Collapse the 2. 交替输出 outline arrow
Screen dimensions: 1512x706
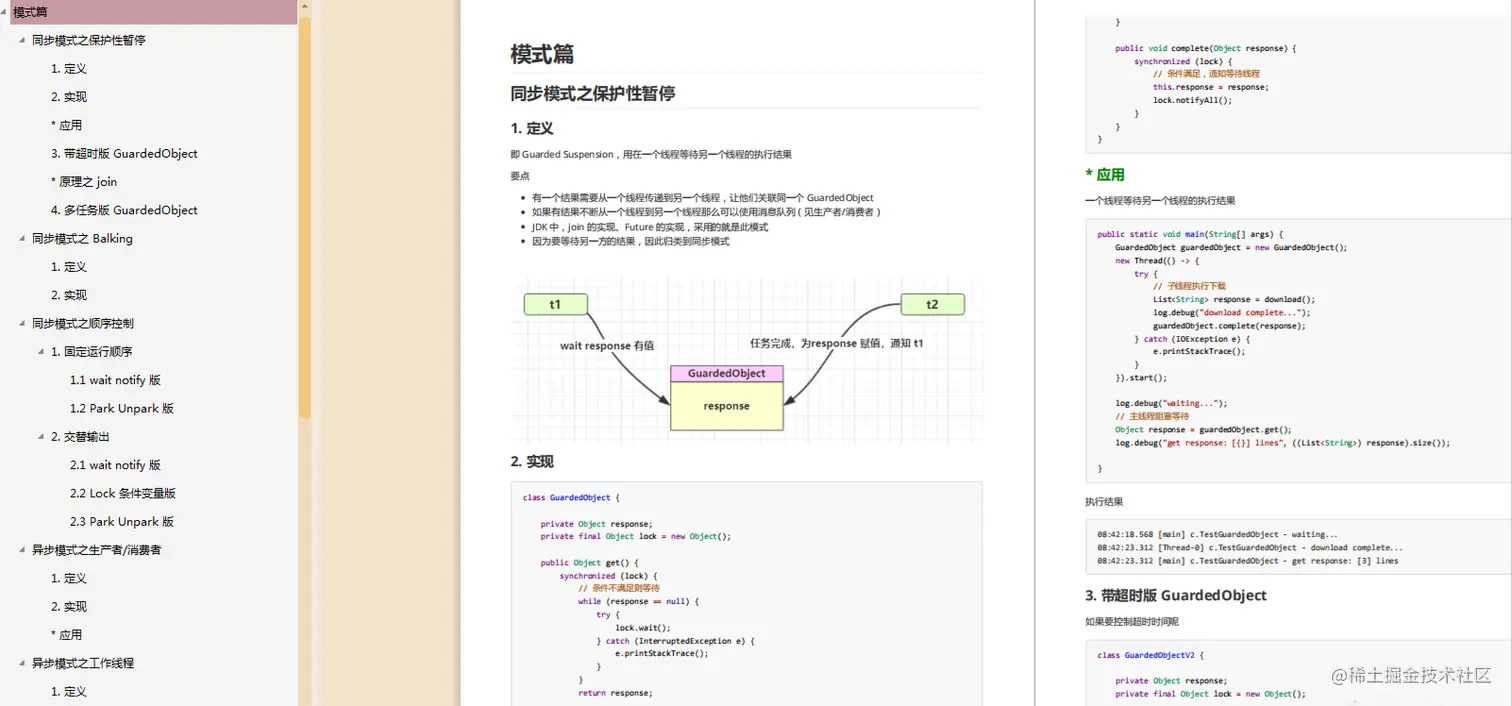click(x=42, y=436)
